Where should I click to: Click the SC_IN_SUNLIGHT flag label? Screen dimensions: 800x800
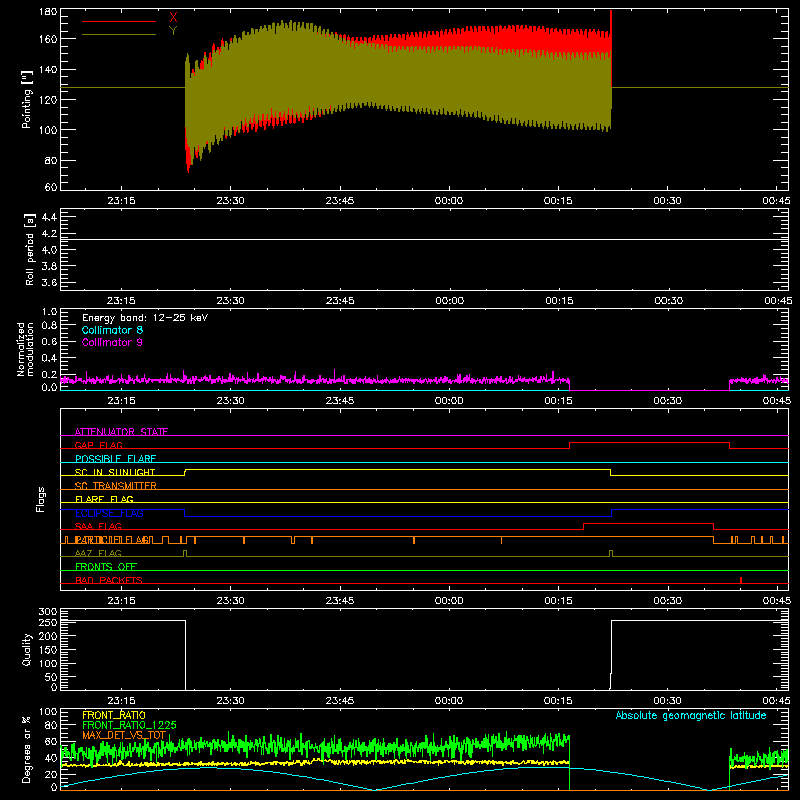115,472
